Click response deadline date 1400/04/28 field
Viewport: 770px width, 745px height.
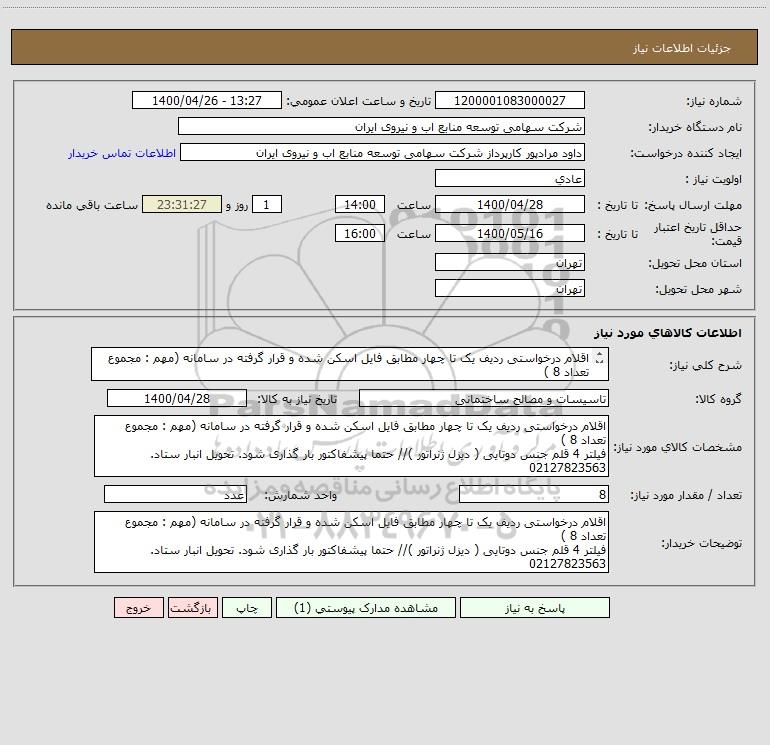(510, 204)
